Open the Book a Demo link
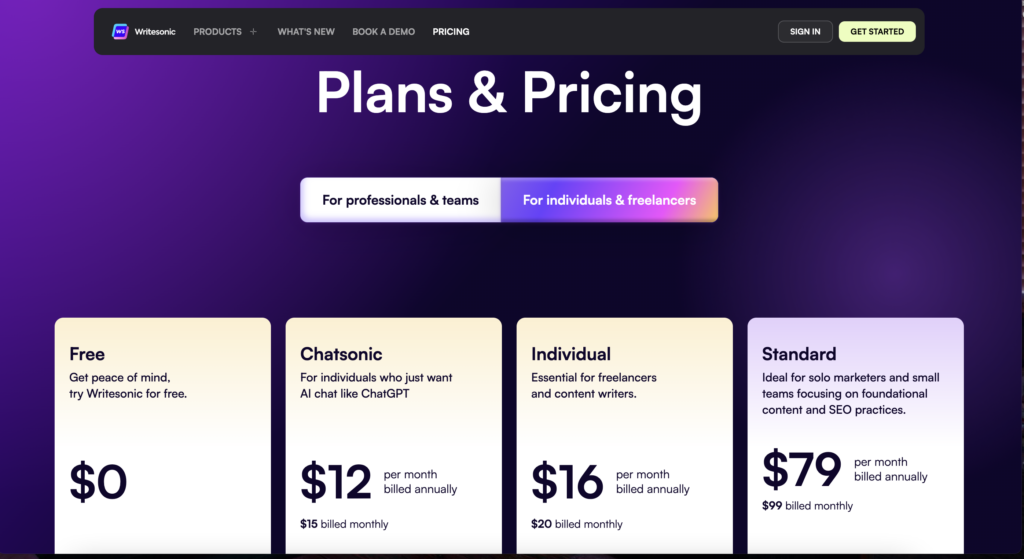The height and width of the screenshot is (559, 1024). tap(383, 32)
